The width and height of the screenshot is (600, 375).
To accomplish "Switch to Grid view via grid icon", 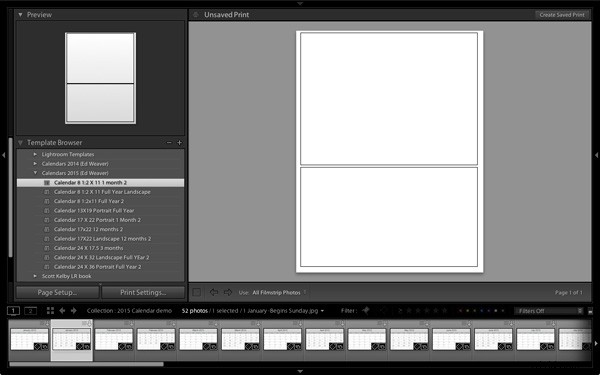I will [x=50, y=311].
